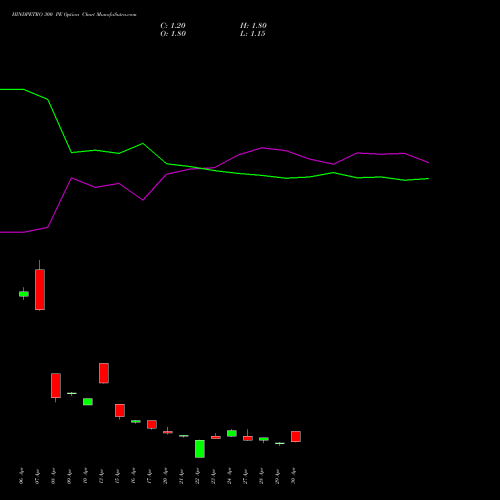Click the 30 Apr date axis label
500x500 pixels.
(293, 476)
